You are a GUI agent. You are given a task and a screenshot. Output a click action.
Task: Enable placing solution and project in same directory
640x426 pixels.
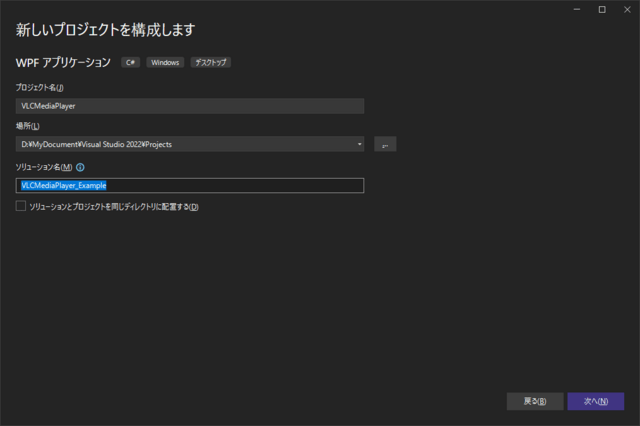tap(21, 207)
